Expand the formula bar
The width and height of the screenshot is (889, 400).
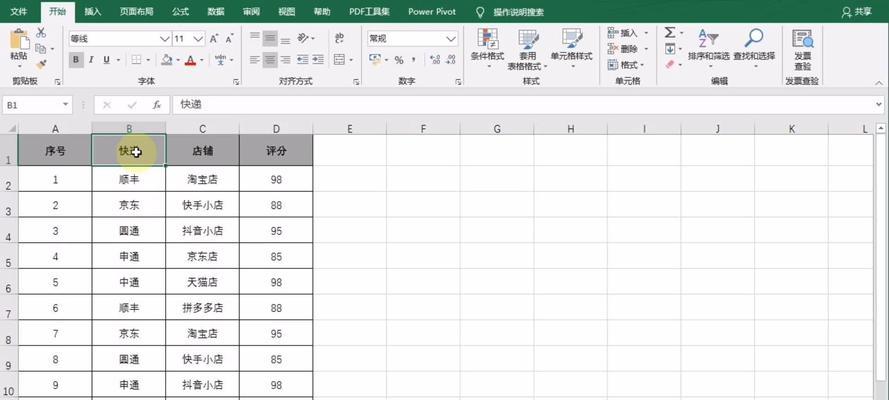pyautogui.click(x=879, y=105)
